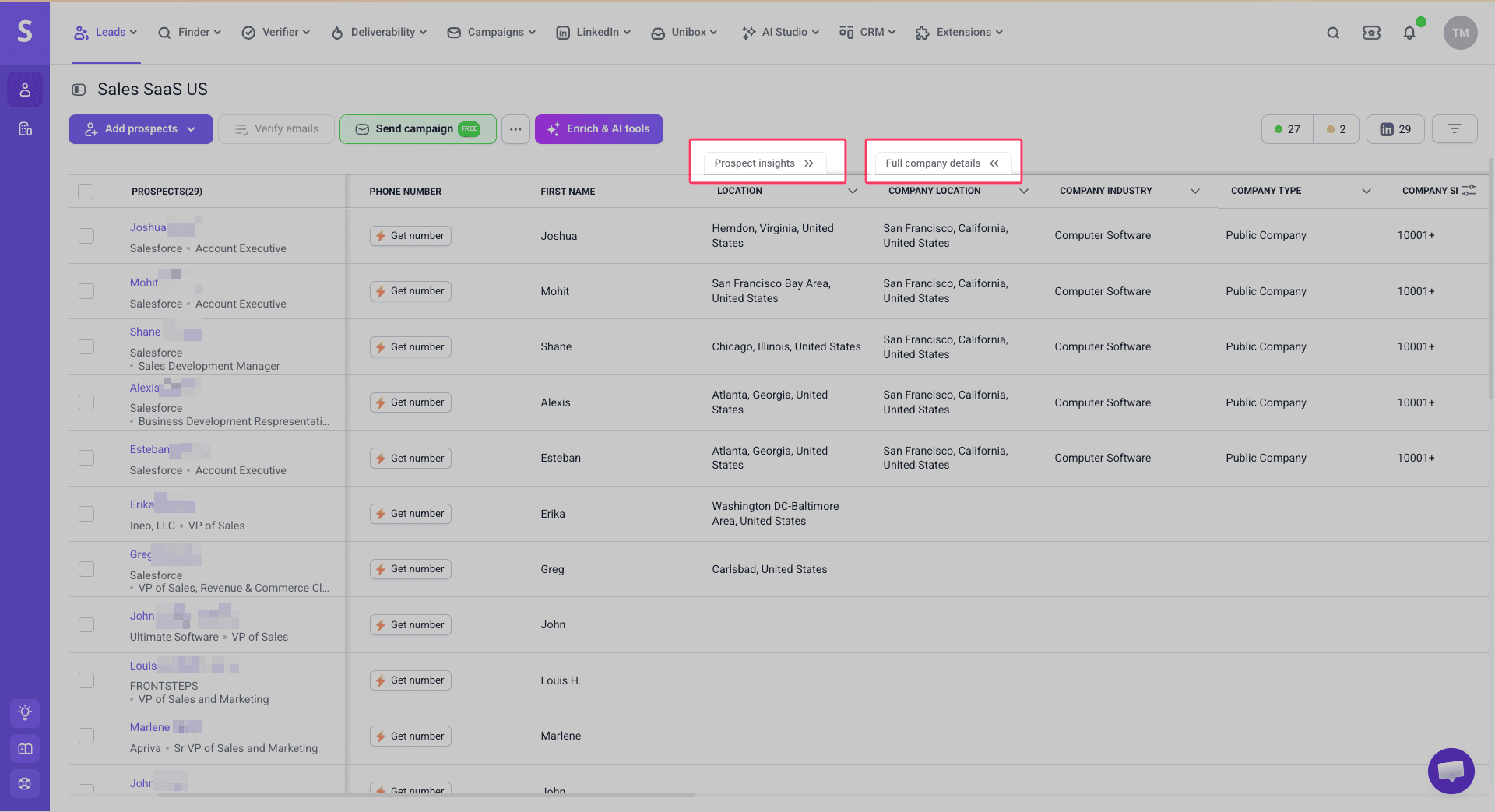This screenshot has height=812, width=1495.
Task: Toggle the list panel icon beside Sales SaaS US
Action: point(79,90)
